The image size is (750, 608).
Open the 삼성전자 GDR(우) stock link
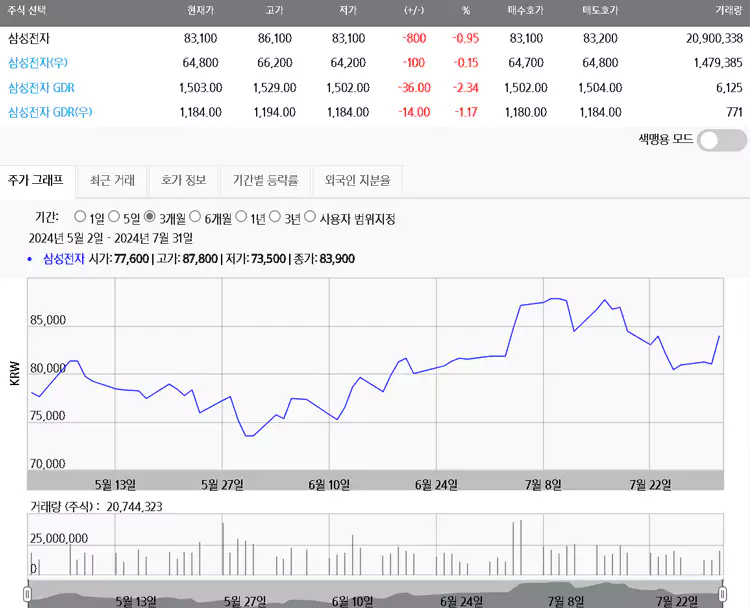pyautogui.click(x=50, y=112)
